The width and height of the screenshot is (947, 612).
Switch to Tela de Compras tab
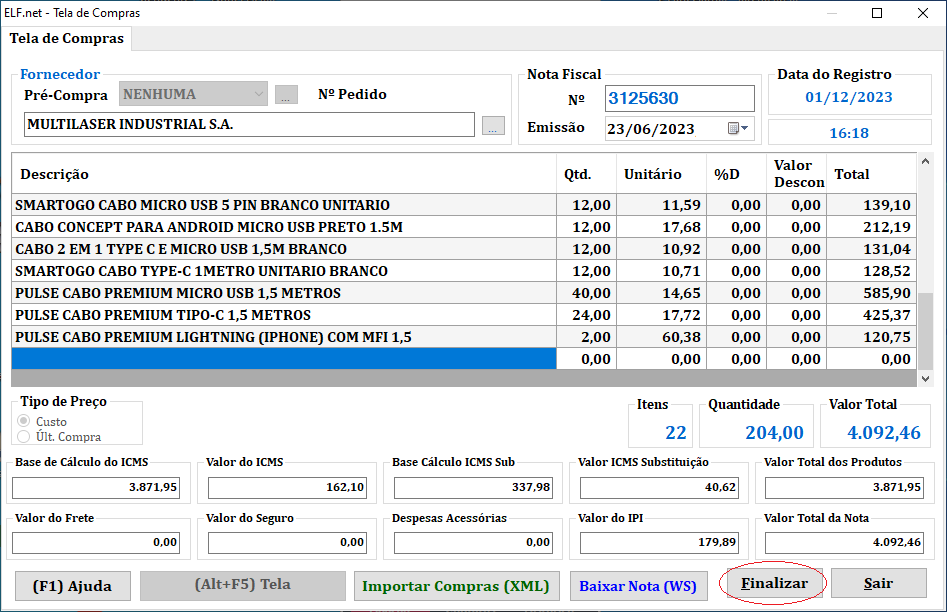click(x=66, y=39)
